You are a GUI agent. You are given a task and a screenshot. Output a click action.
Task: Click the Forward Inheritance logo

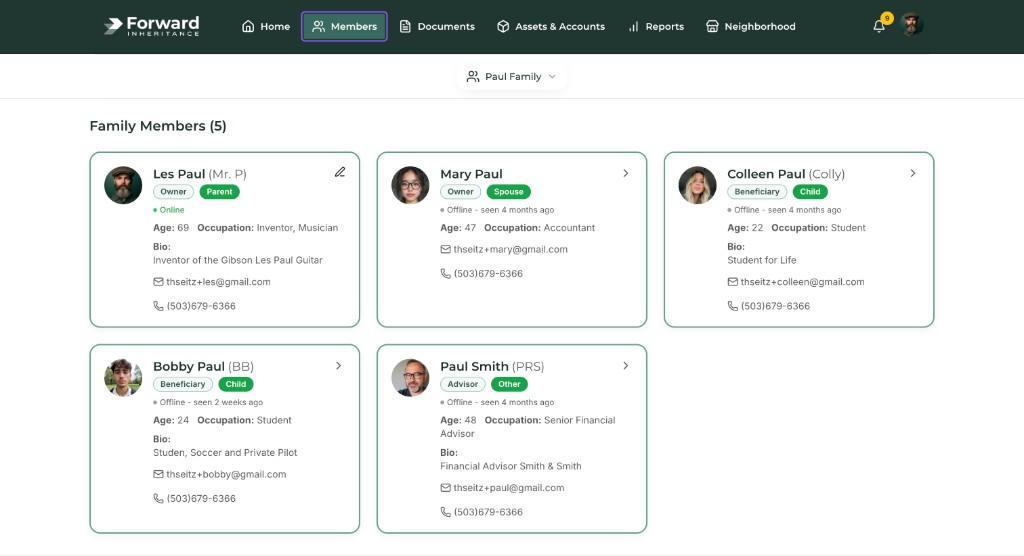click(x=152, y=26)
